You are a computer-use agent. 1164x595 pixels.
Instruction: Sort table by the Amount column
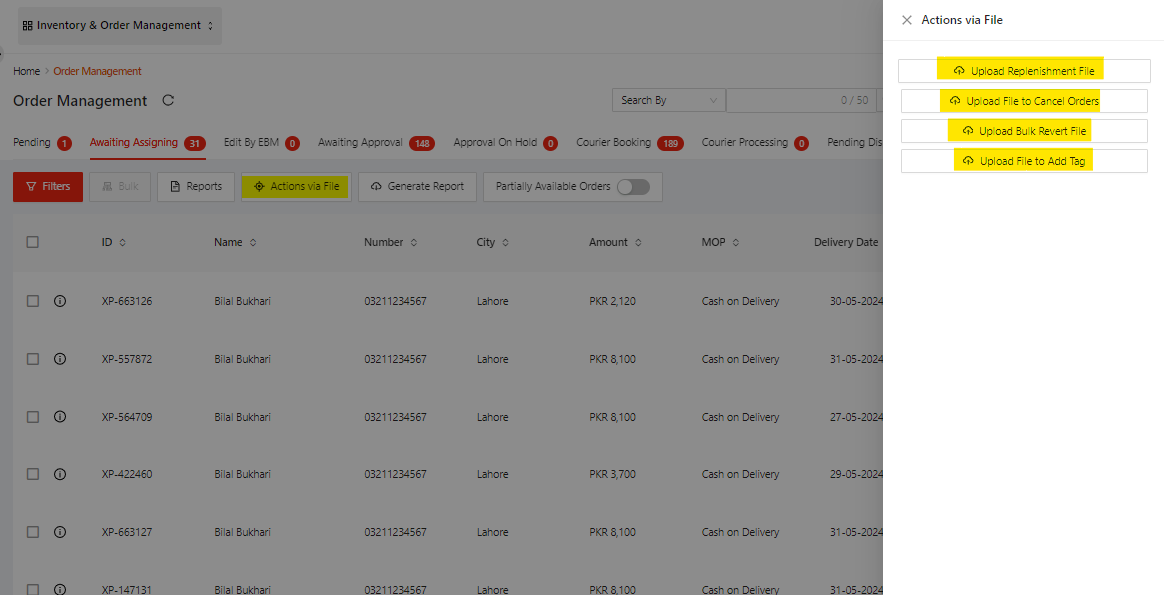click(614, 242)
